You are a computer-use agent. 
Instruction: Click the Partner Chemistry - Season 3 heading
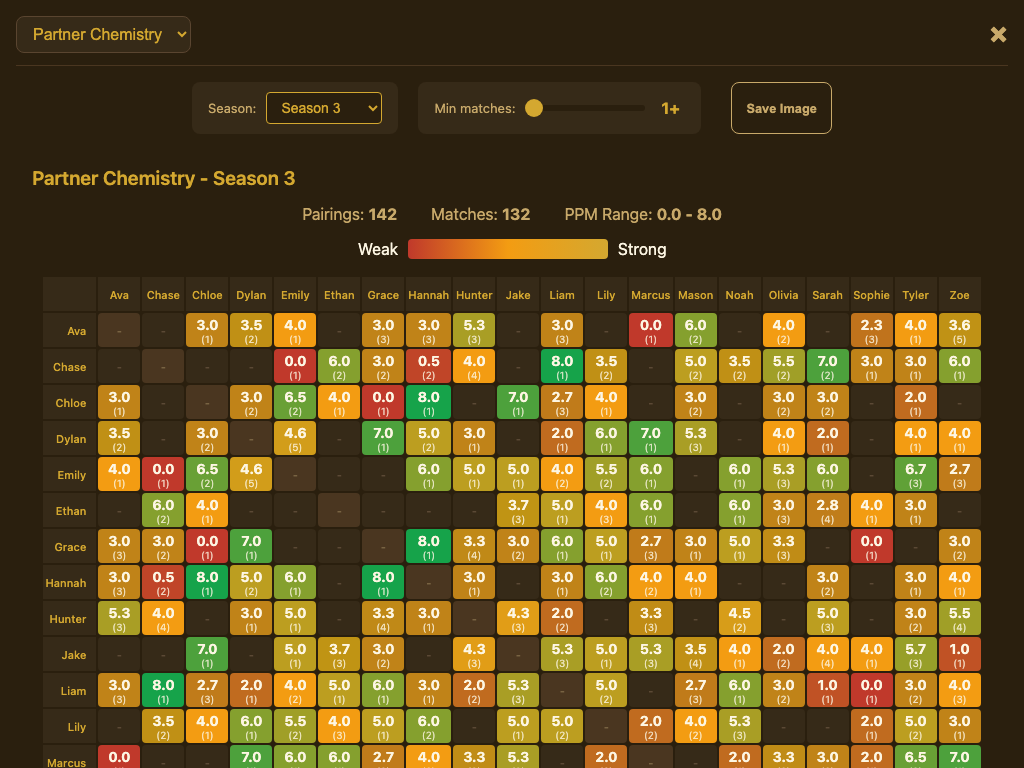coord(164,178)
